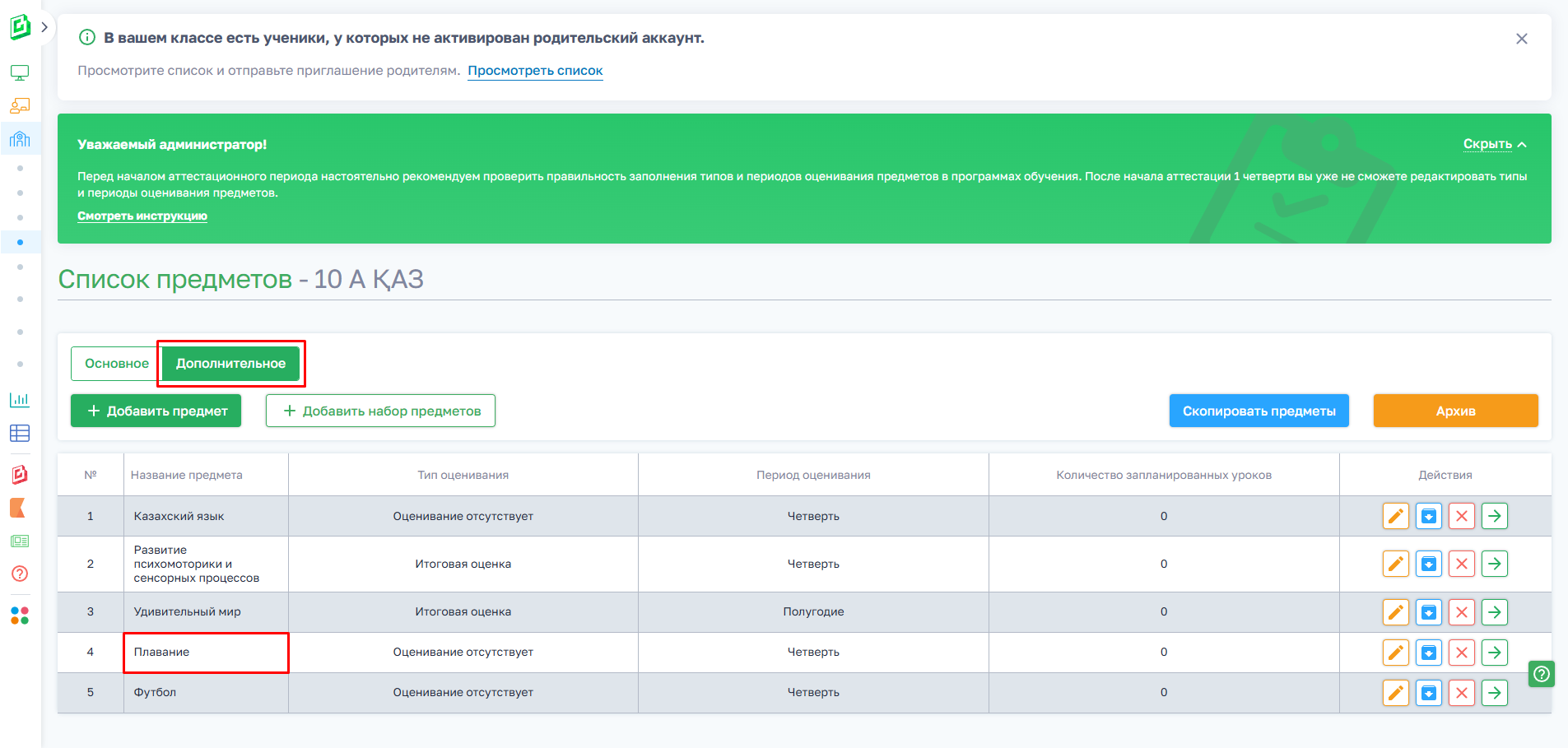Click the Добавить предмет button
Viewport: 1568px width, 748px height.
click(156, 411)
